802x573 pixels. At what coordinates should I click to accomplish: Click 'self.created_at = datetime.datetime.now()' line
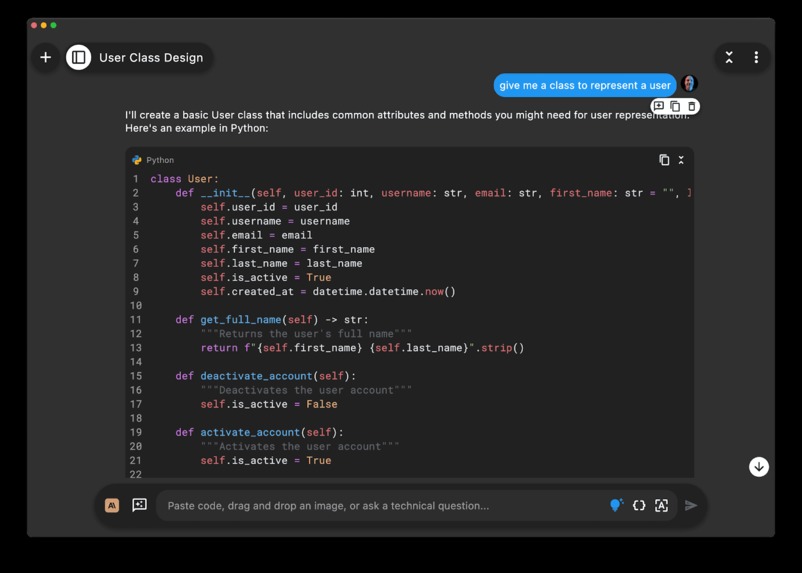[x=328, y=292]
